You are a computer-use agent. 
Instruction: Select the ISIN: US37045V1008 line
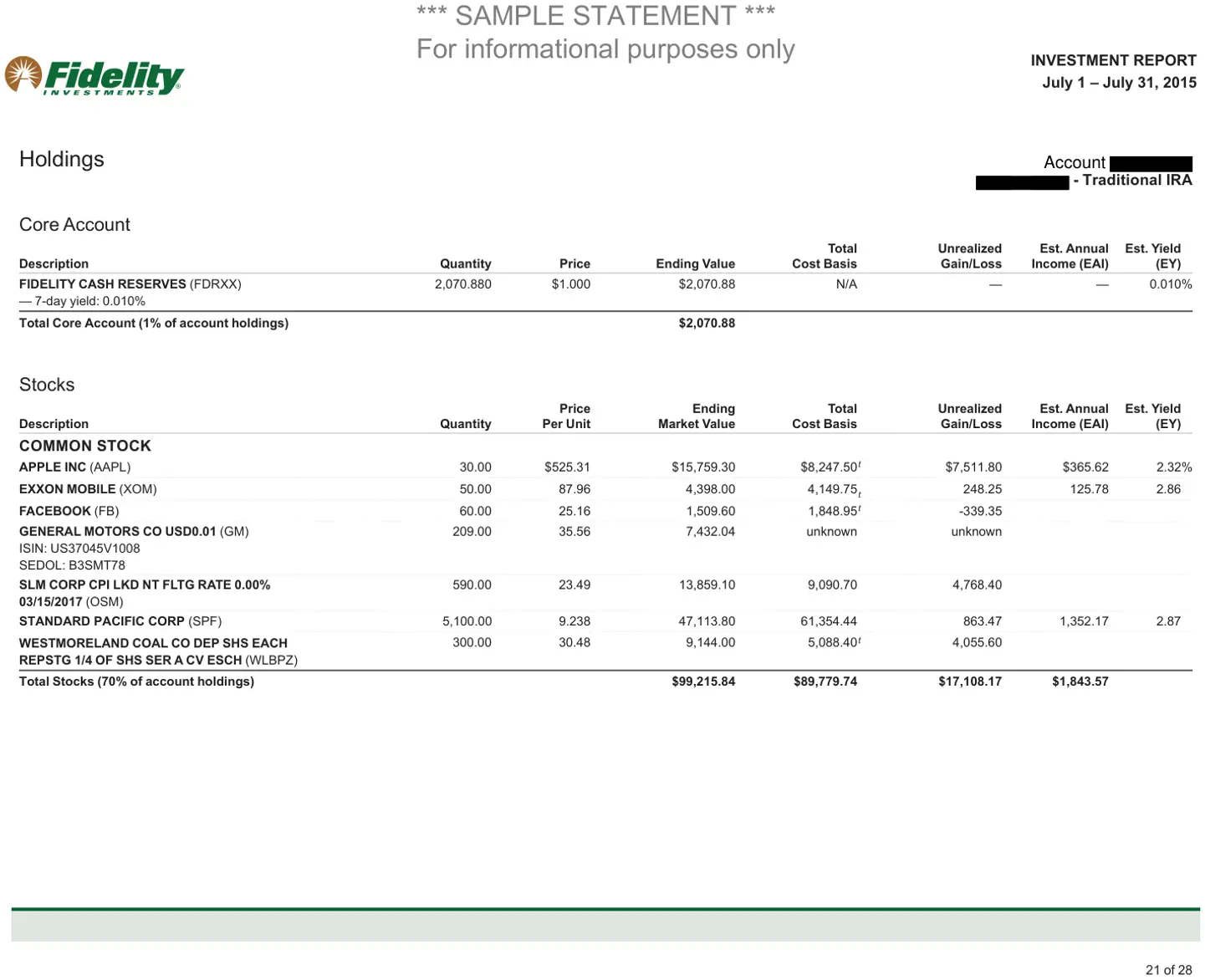pos(79,549)
